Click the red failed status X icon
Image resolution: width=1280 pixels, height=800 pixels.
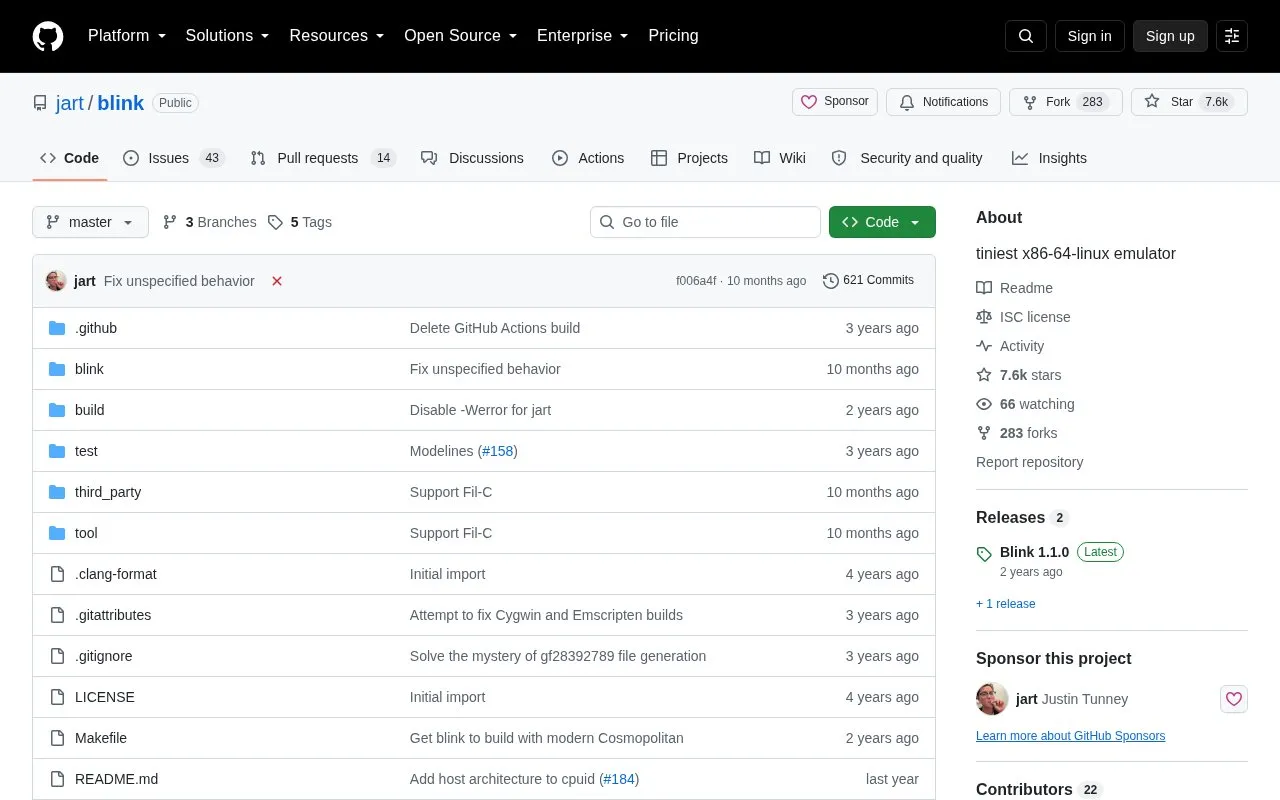[x=277, y=281]
